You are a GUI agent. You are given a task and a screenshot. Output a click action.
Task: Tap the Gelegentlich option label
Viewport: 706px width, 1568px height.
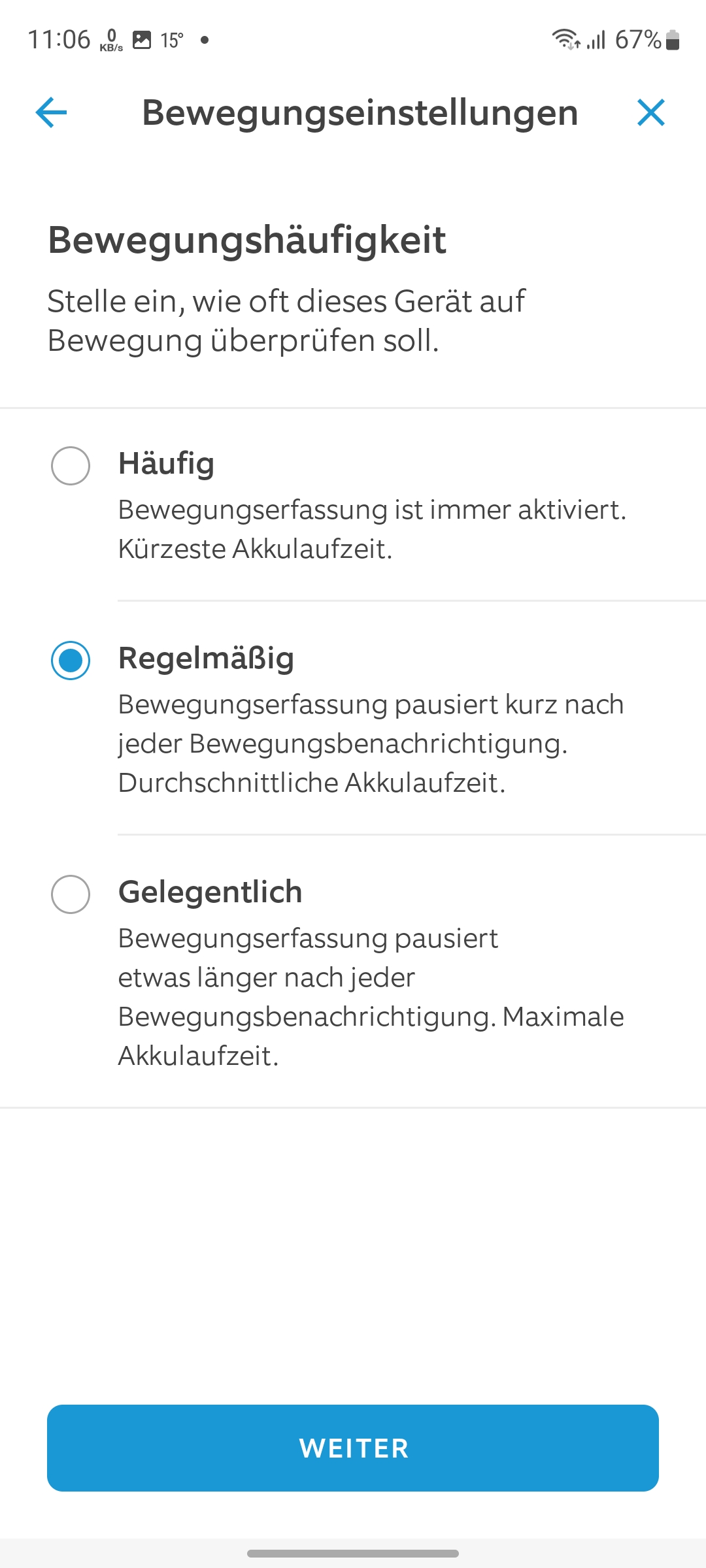tap(210, 892)
